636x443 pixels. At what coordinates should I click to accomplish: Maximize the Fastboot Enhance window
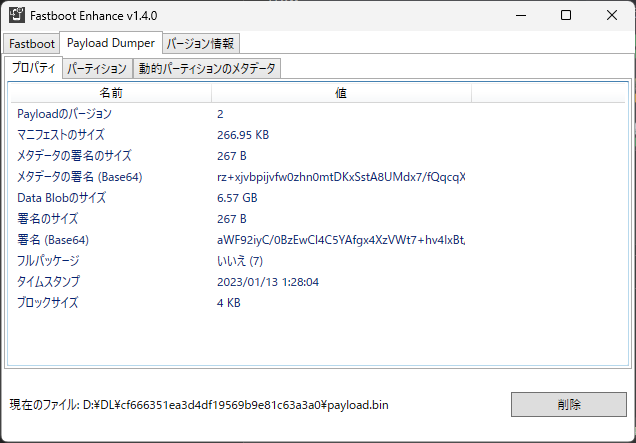click(566, 15)
